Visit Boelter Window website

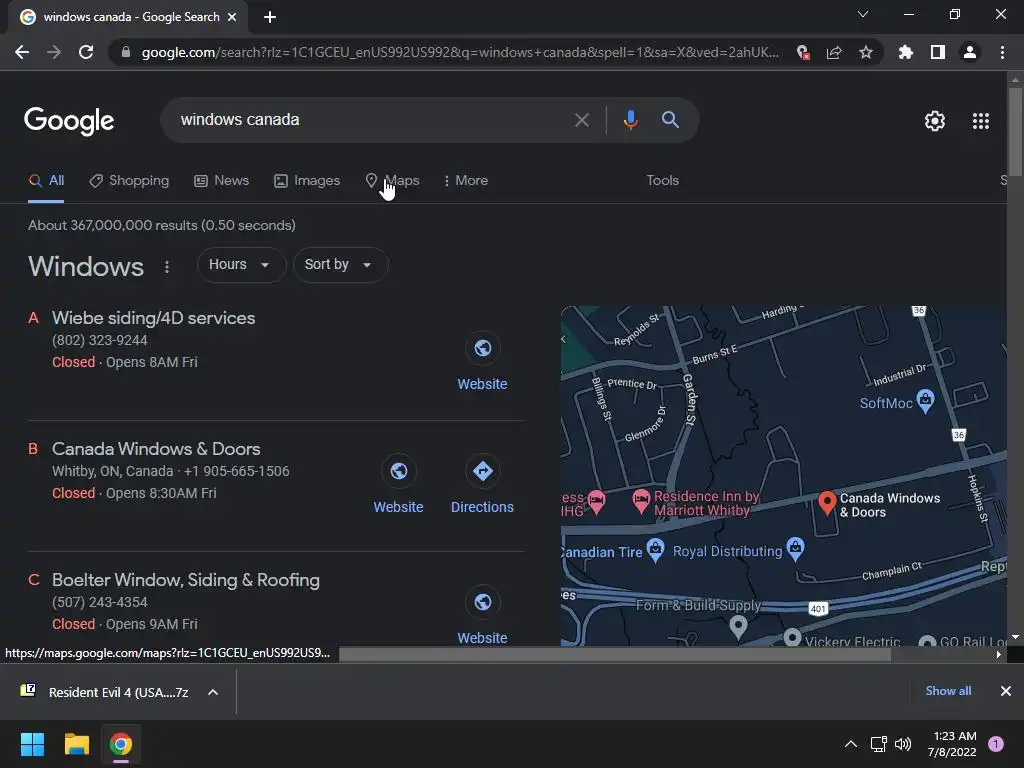[x=482, y=616]
